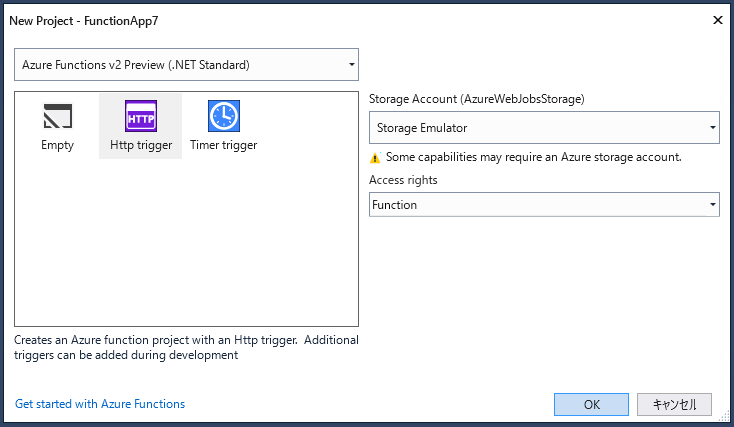This screenshot has height=427, width=734.
Task: Click the yellow warning triangle icon
Action: [375, 158]
